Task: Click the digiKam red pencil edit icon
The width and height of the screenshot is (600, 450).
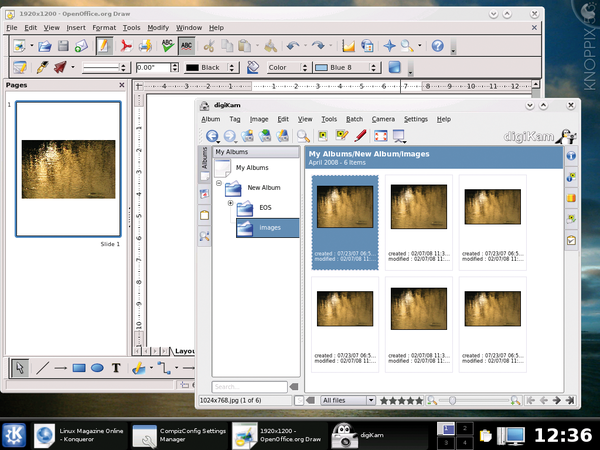Action: (360, 135)
